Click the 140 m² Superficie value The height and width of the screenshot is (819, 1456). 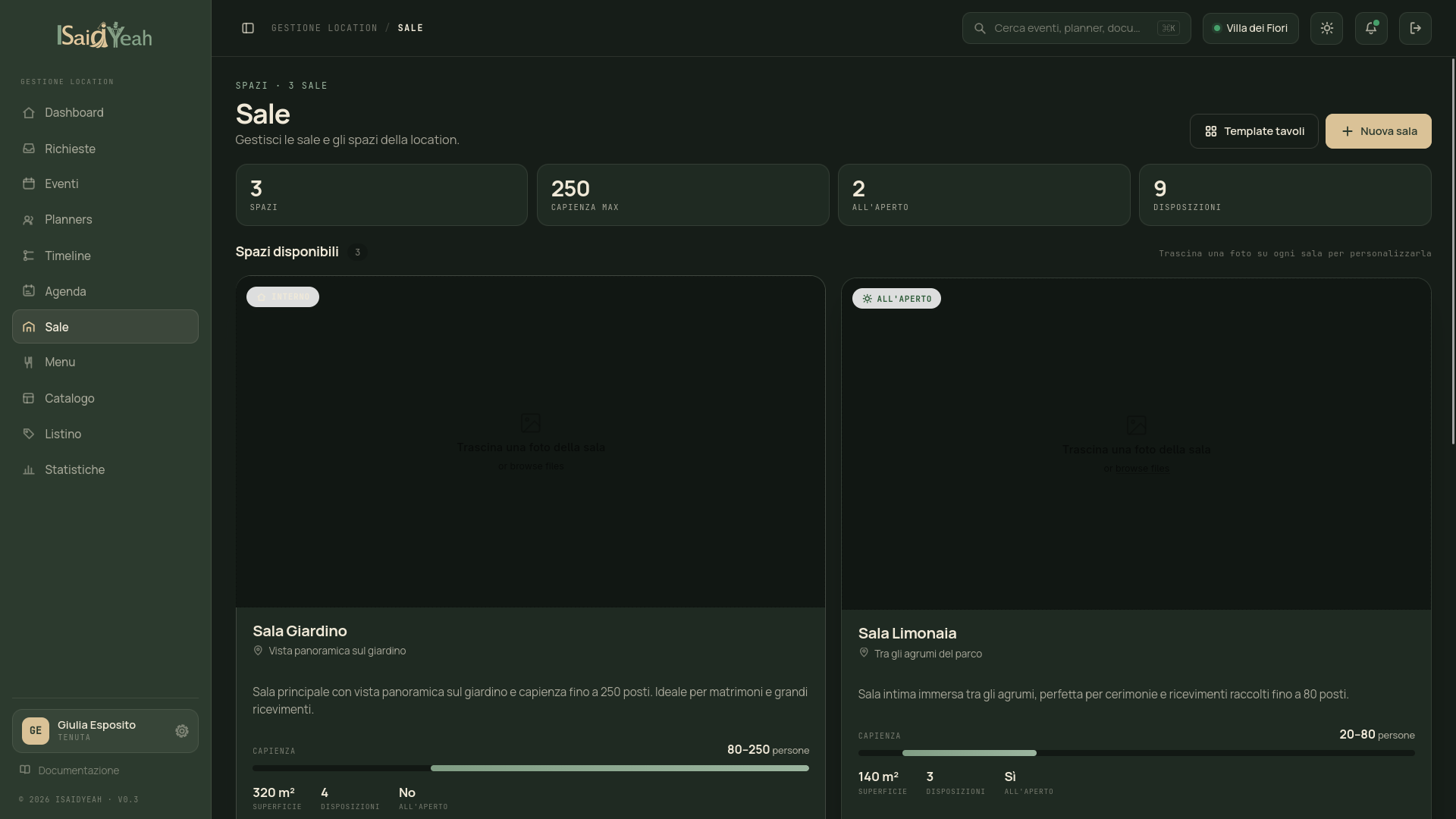(x=878, y=777)
